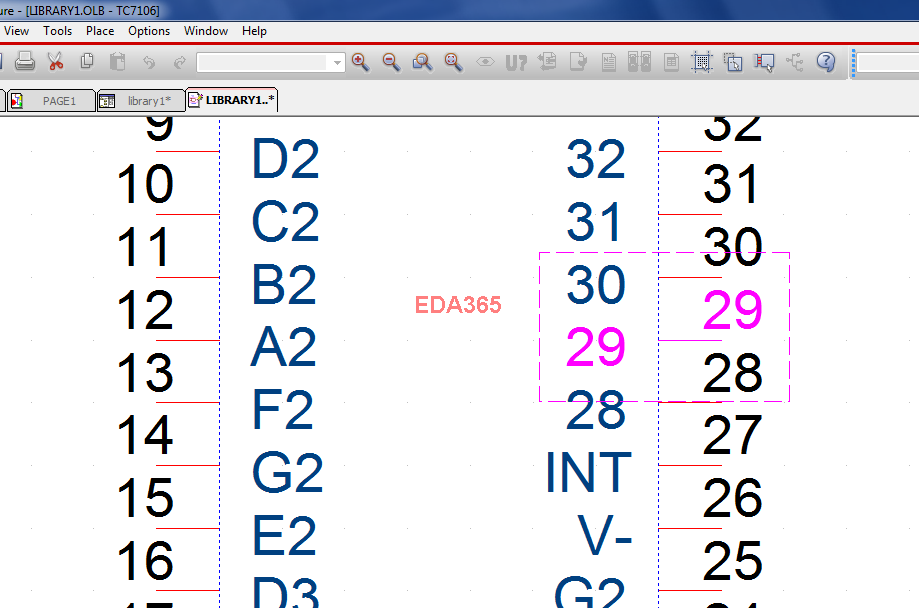Click the Help question mark icon
This screenshot has width=919, height=608.
pos(826,62)
